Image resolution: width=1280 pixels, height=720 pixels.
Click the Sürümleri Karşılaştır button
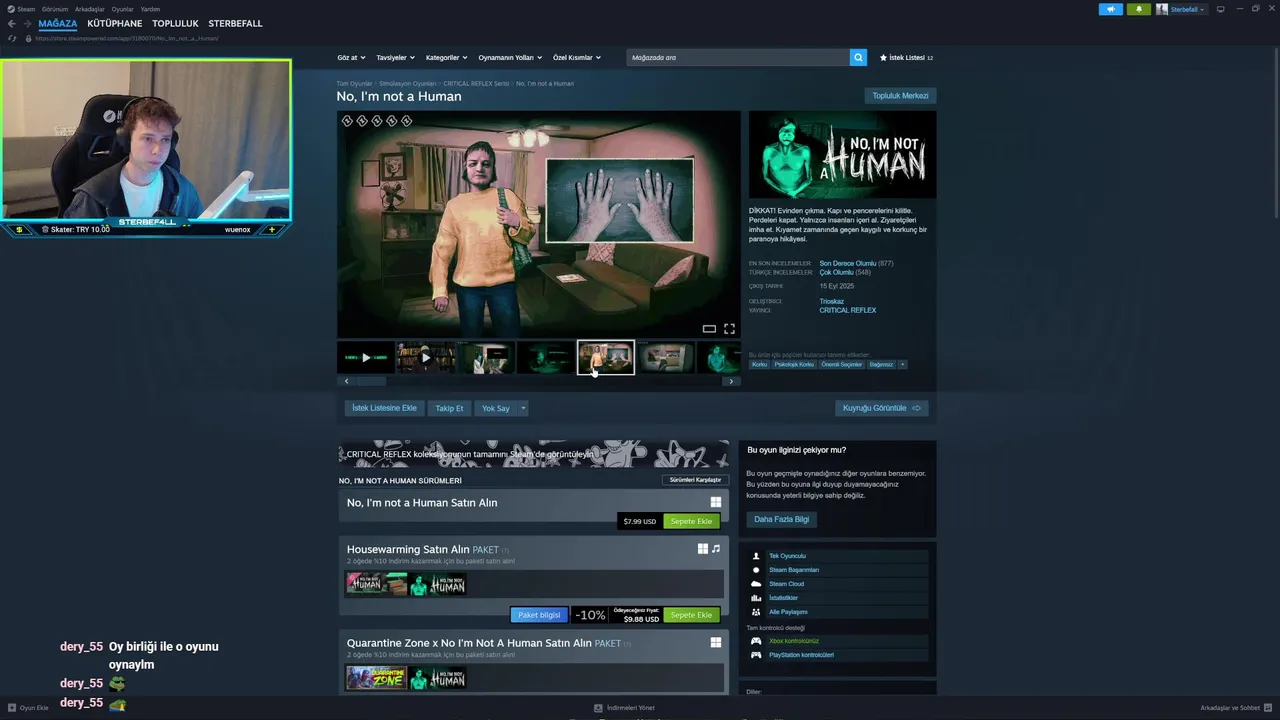[x=695, y=480]
